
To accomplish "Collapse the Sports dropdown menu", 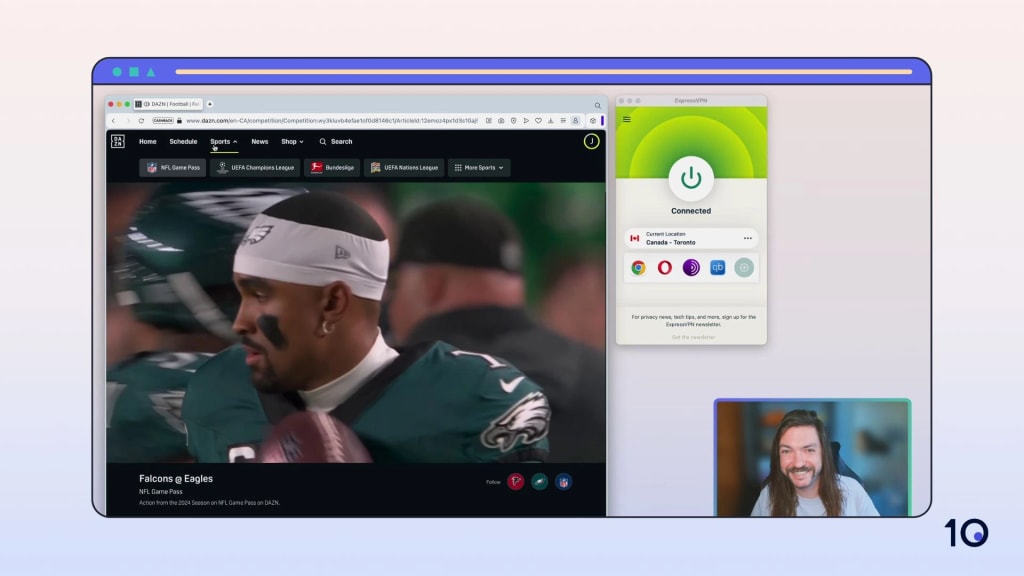I will pos(223,142).
